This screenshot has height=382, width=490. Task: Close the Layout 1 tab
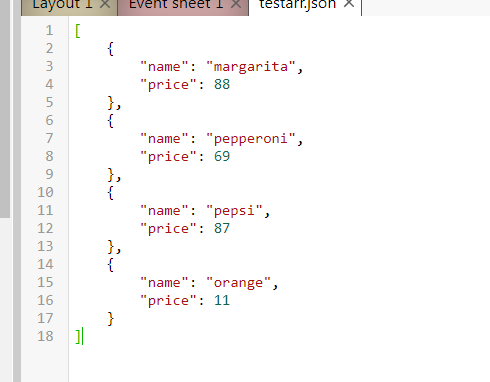105,4
